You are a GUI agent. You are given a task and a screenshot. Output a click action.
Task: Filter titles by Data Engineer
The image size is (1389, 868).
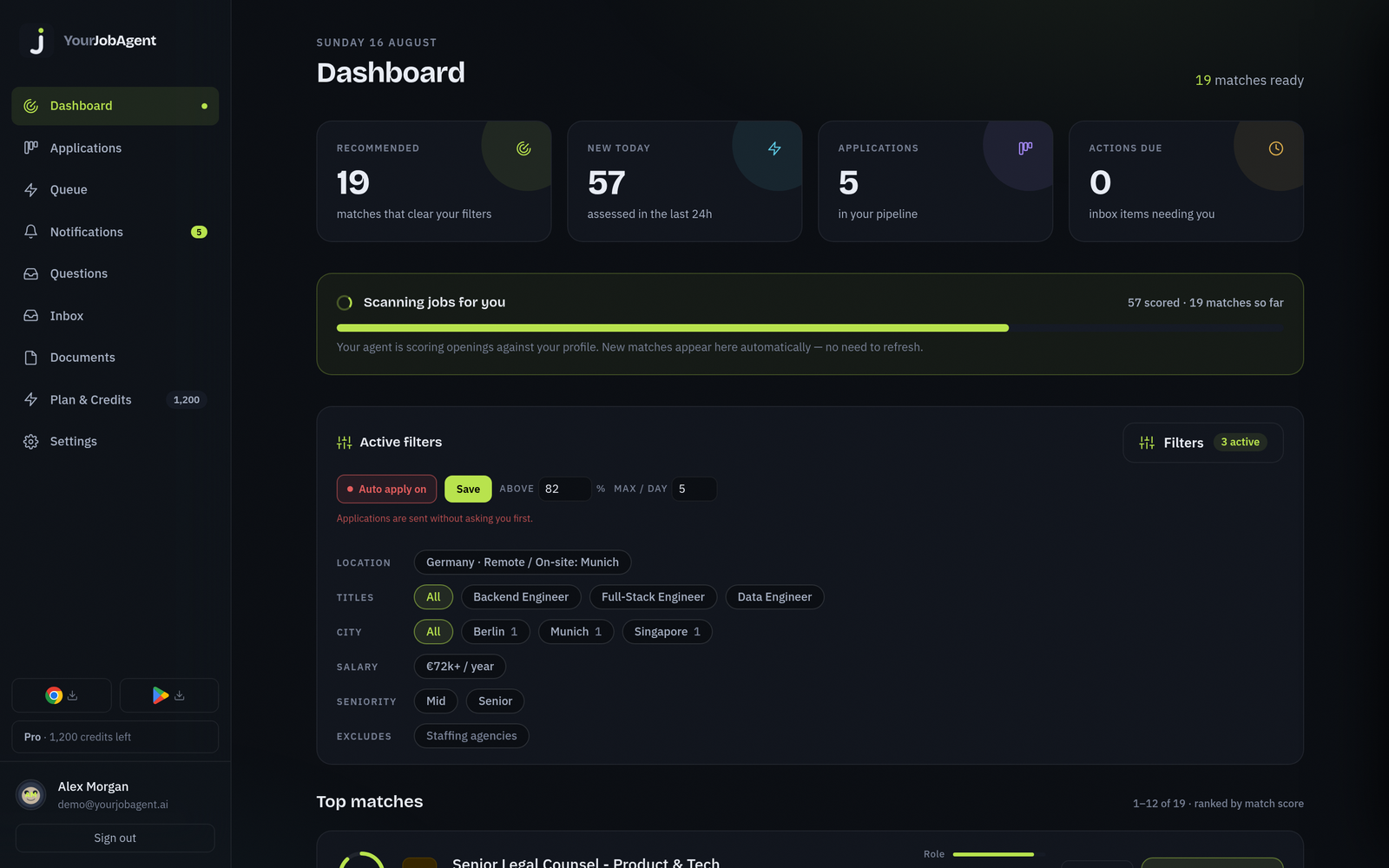[x=774, y=597]
